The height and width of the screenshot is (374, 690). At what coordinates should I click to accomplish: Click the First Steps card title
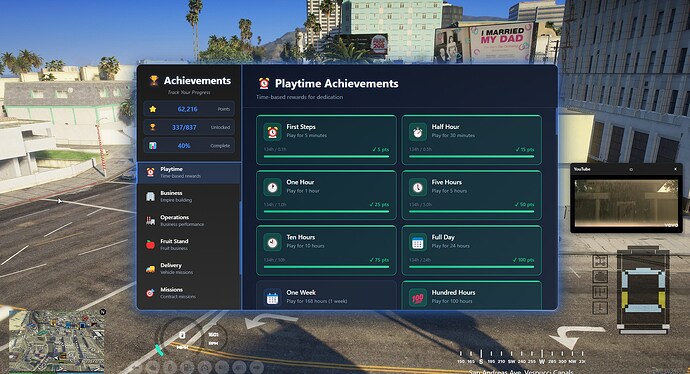[301, 127]
